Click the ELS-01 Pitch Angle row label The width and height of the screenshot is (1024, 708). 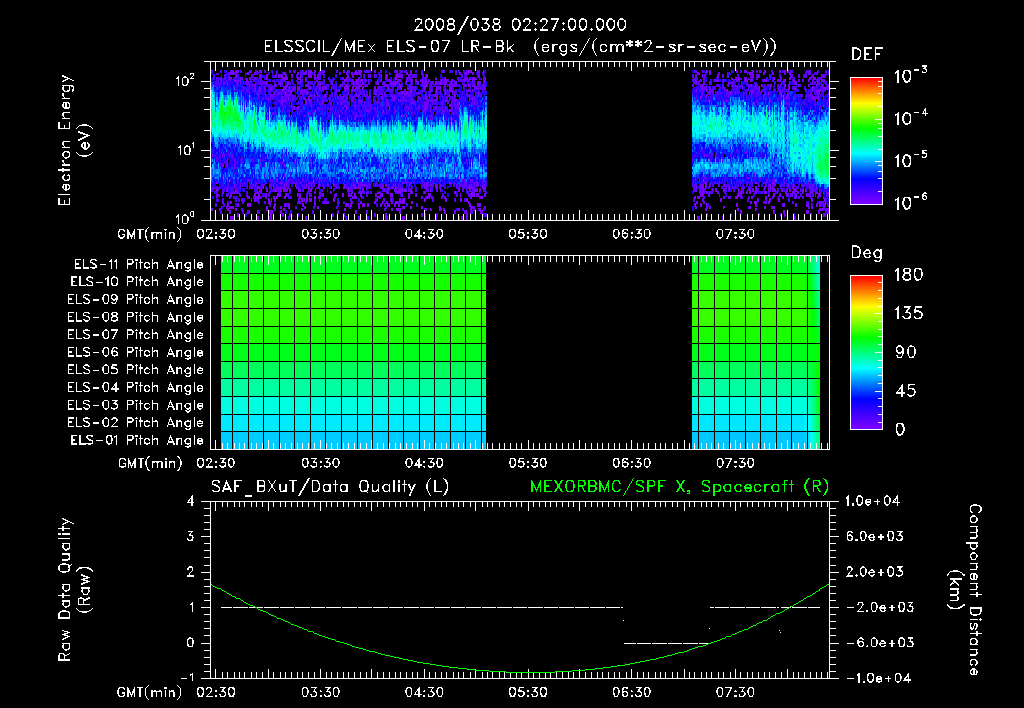coord(137,440)
